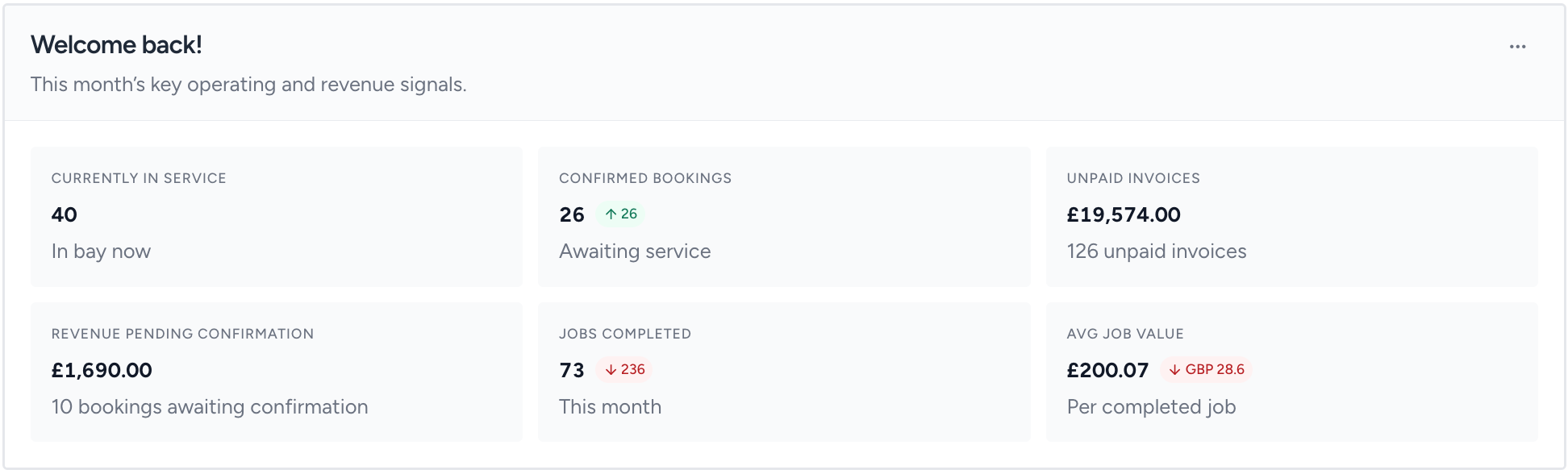Click the Welcome back! heading
The image size is (1568, 474).
click(119, 45)
